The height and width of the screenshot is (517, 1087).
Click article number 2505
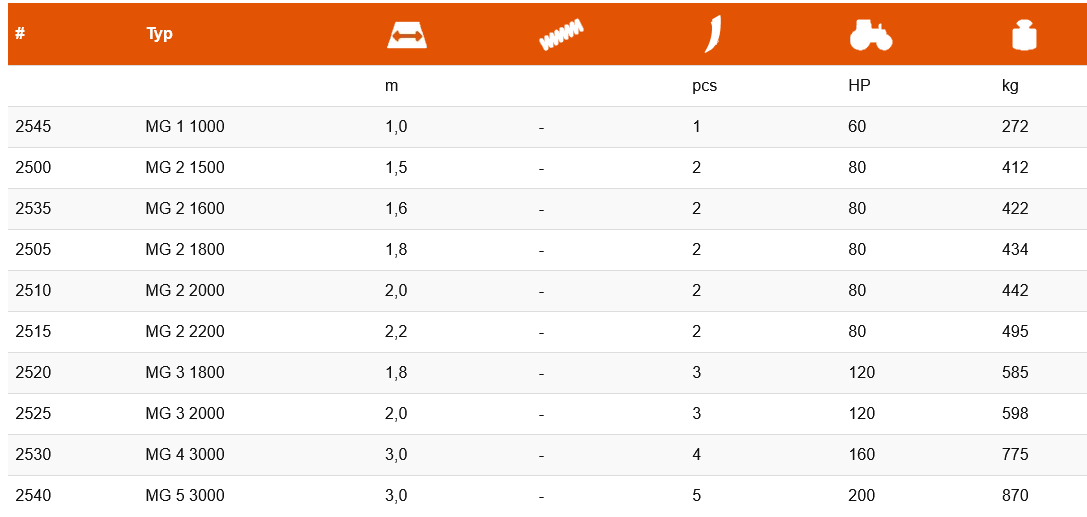(33, 250)
